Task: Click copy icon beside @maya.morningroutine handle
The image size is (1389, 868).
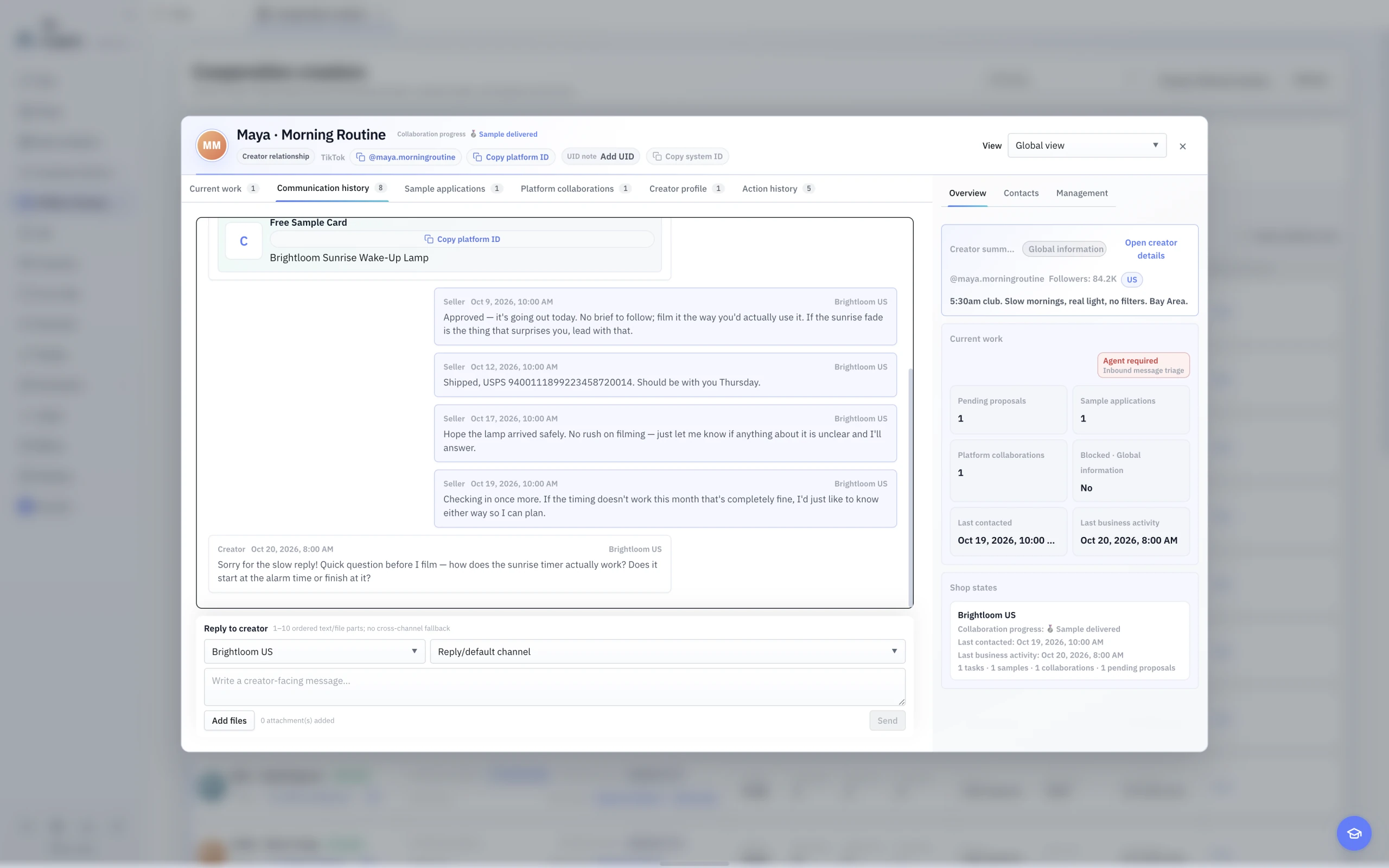Action: point(360,157)
